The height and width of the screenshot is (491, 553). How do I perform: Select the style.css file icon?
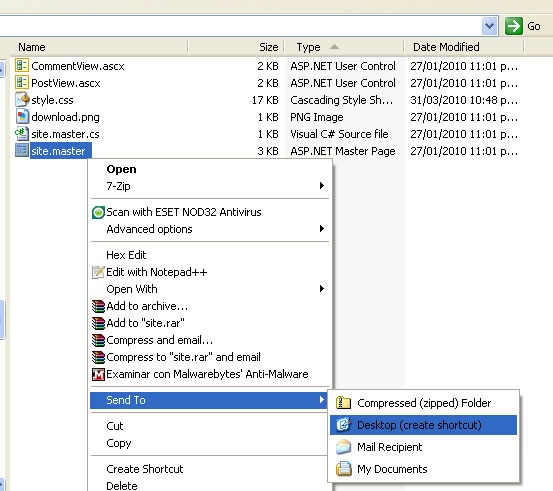(x=22, y=99)
